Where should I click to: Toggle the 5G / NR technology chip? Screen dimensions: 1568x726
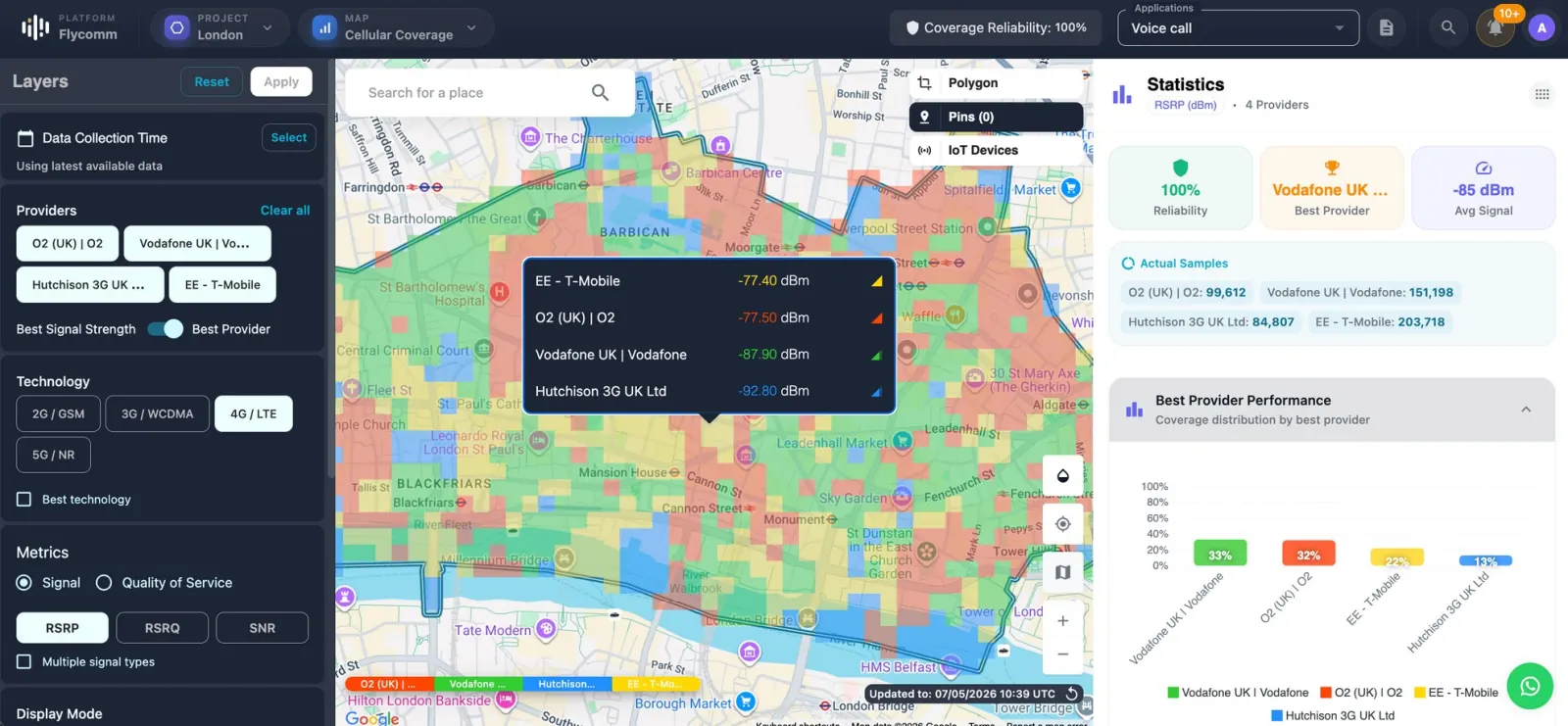click(54, 455)
